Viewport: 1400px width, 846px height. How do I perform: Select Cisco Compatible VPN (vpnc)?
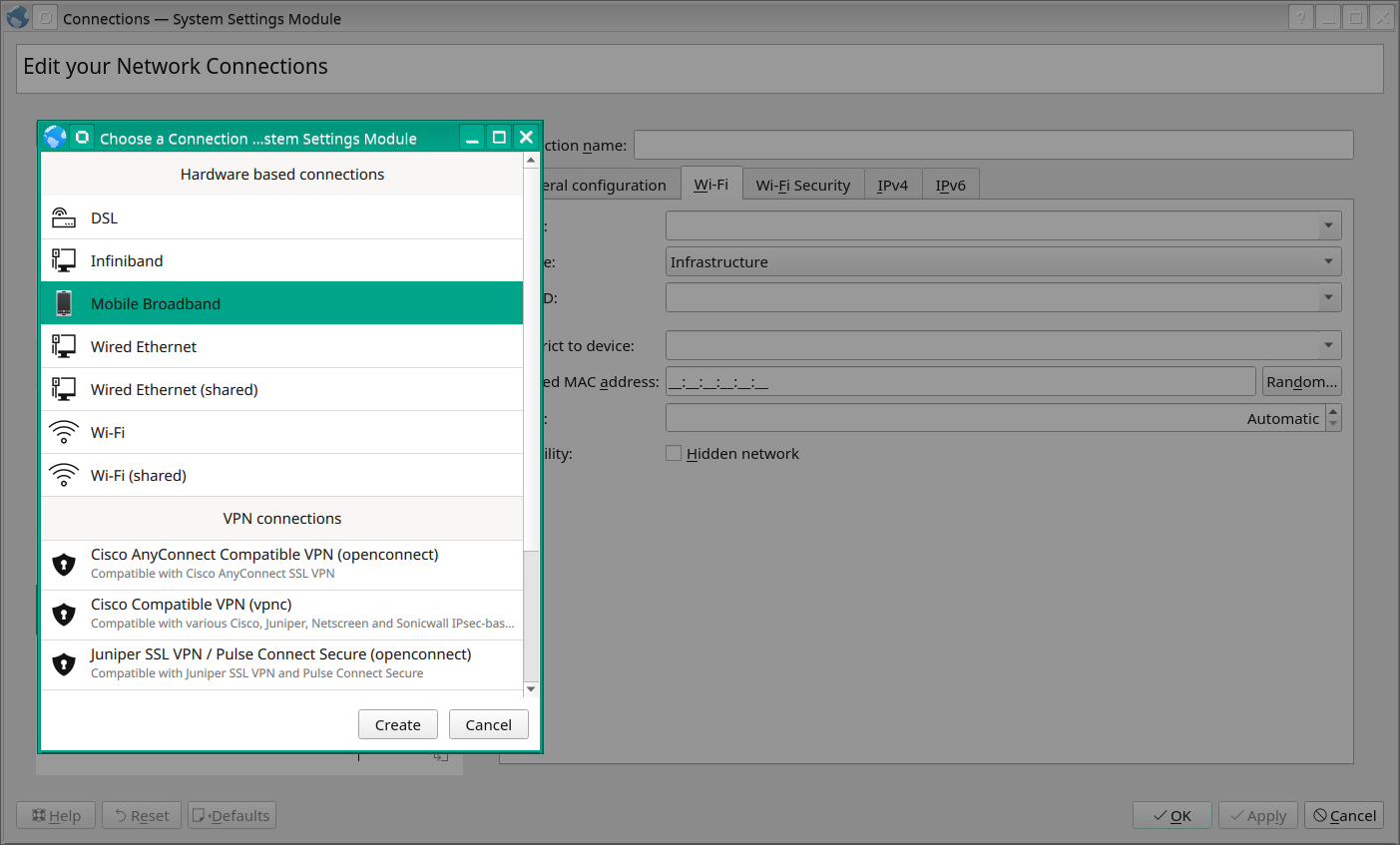(281, 615)
